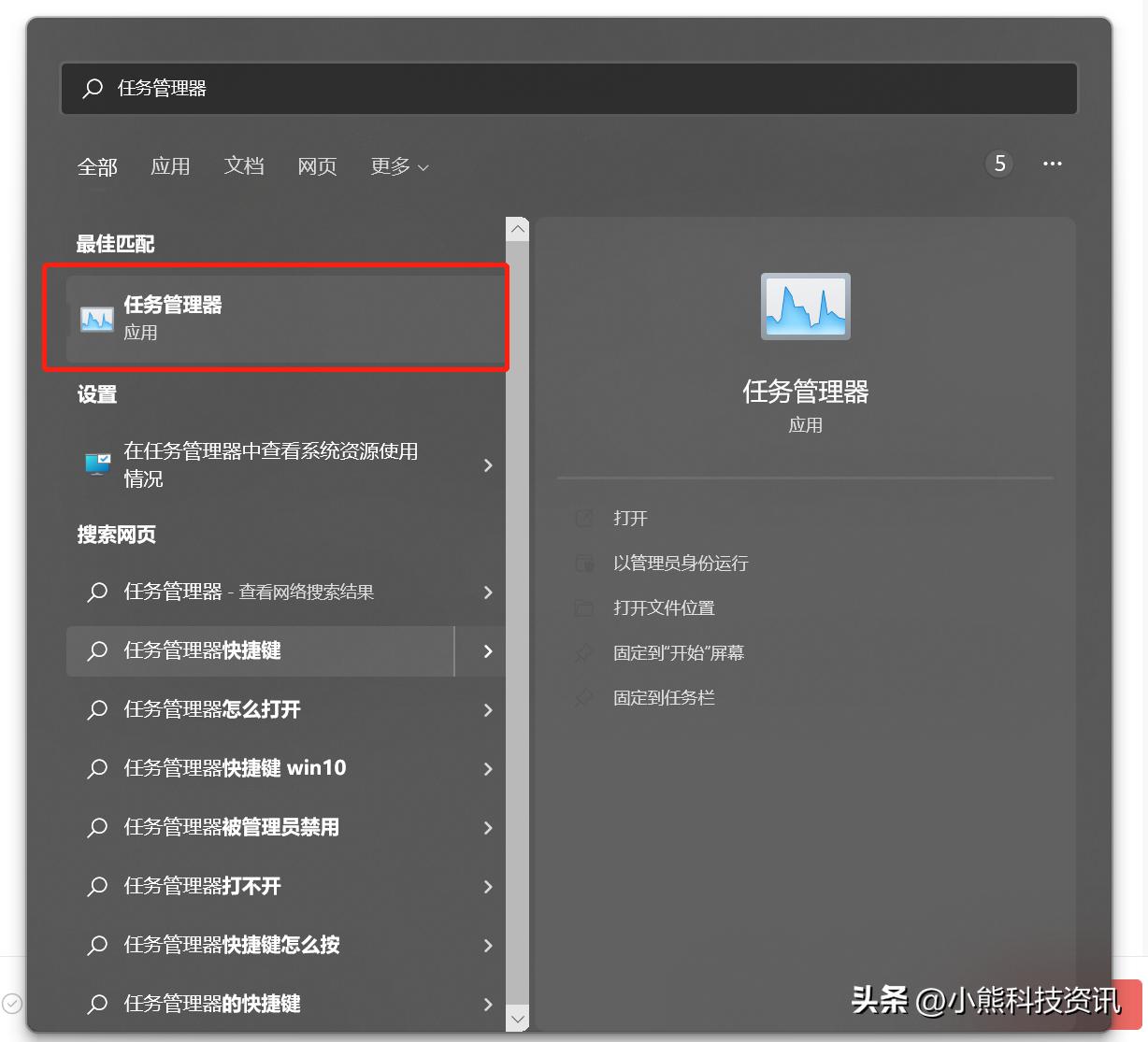Click 以管理员身份运行 to run elevated
The height and width of the screenshot is (1042, 1148).
point(680,563)
